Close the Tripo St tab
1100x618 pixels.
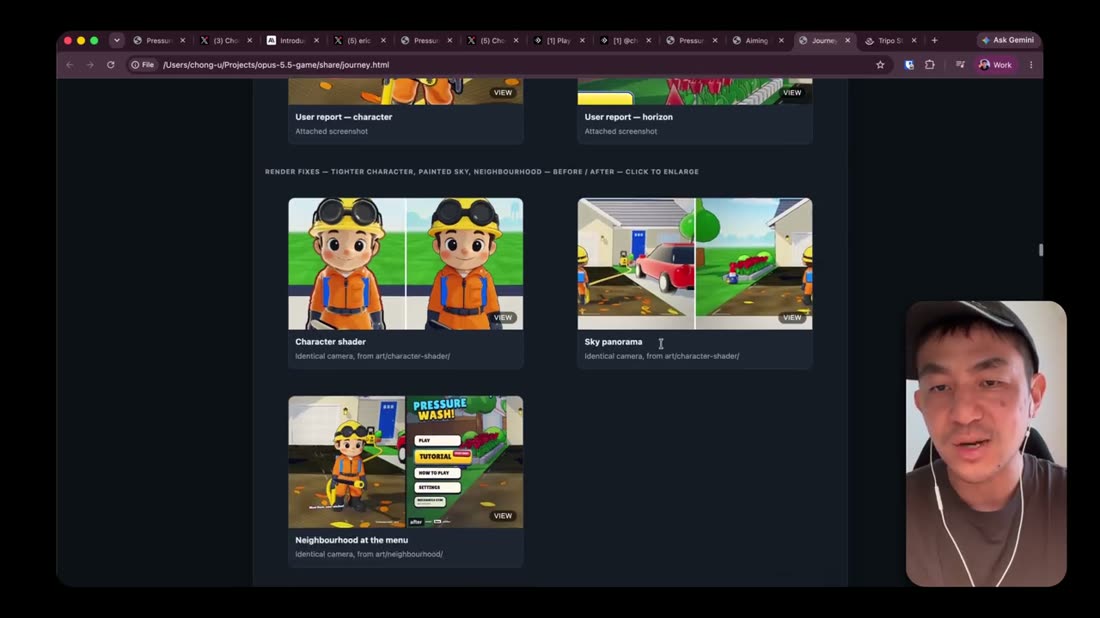click(x=914, y=41)
